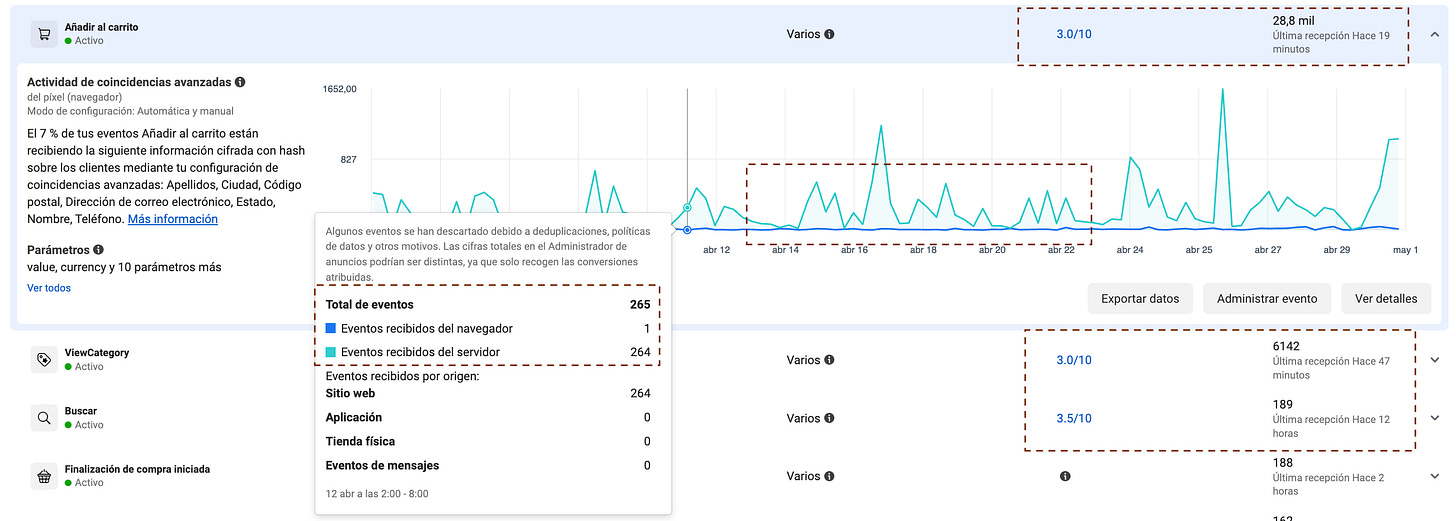Click the Sitio web origin row
This screenshot has height=521, width=1456.
(488, 394)
